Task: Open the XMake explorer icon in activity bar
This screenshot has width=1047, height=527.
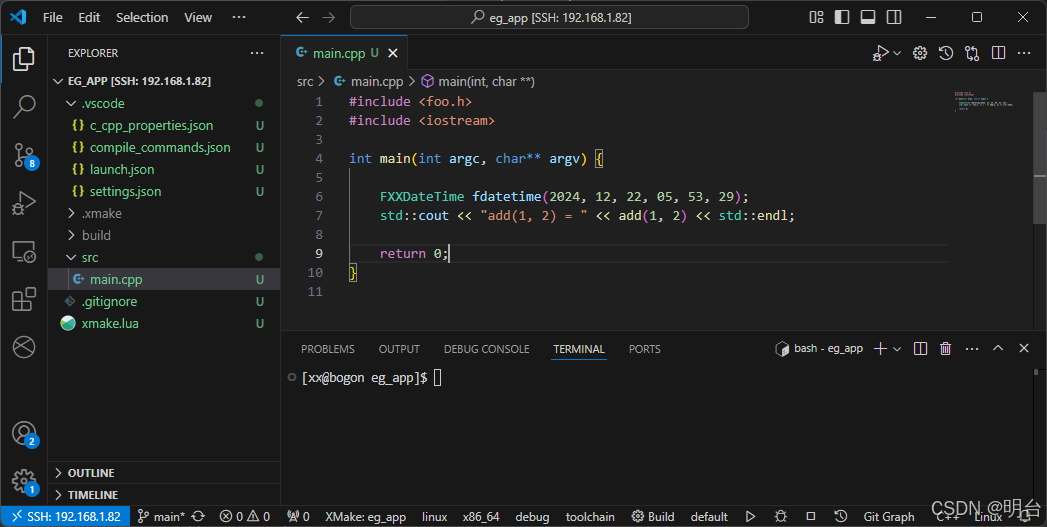Action: 23,347
